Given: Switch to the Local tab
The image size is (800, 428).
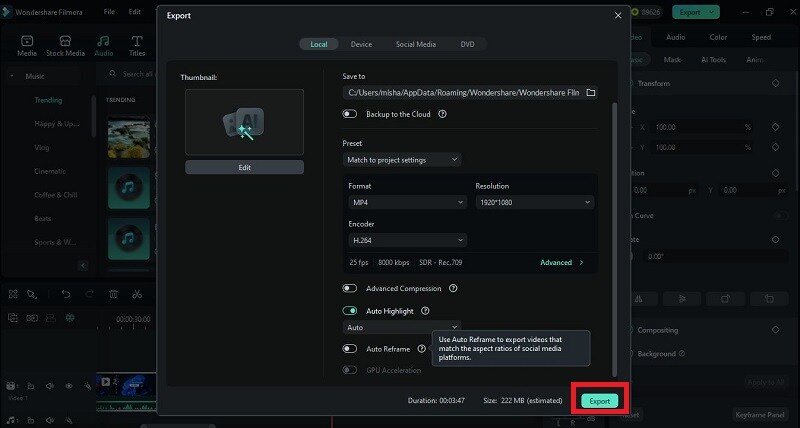Looking at the screenshot, I should 319,44.
